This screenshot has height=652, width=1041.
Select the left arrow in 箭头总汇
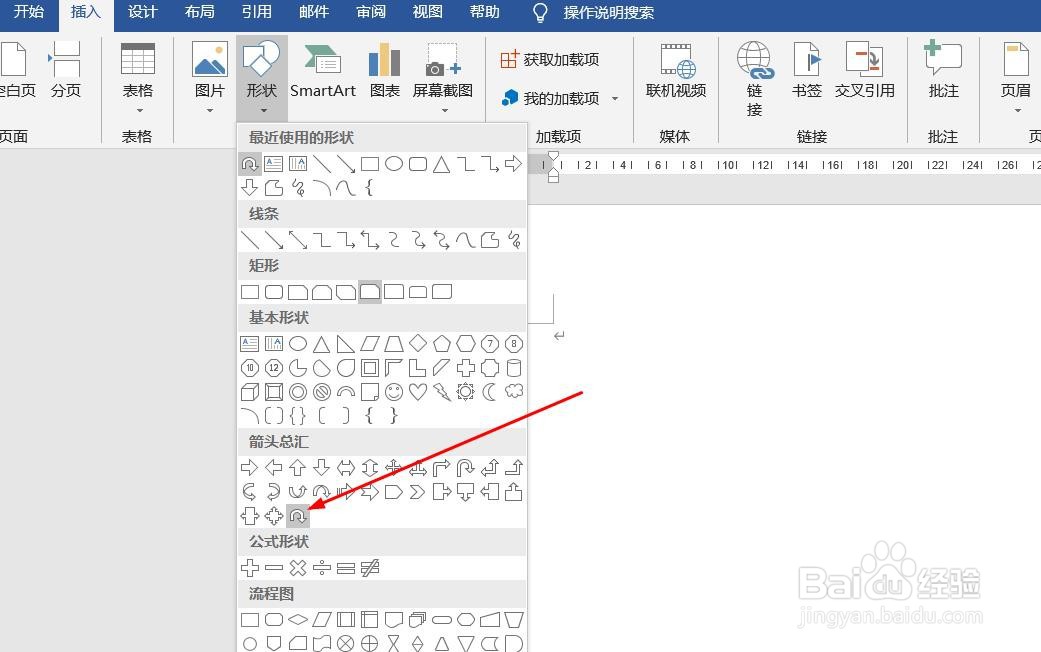click(x=274, y=468)
